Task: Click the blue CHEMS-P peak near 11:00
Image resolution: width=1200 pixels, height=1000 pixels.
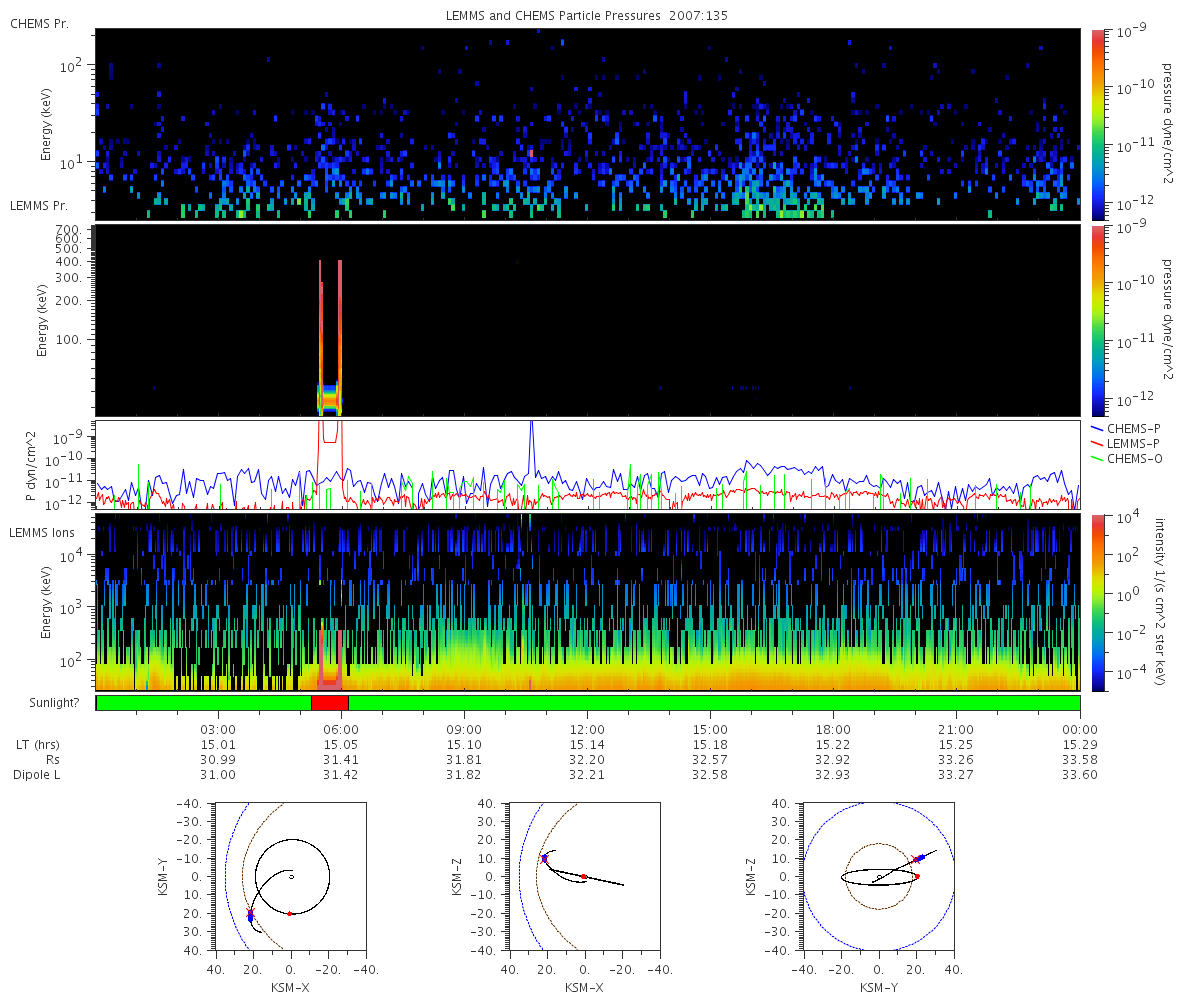Action: click(532, 440)
